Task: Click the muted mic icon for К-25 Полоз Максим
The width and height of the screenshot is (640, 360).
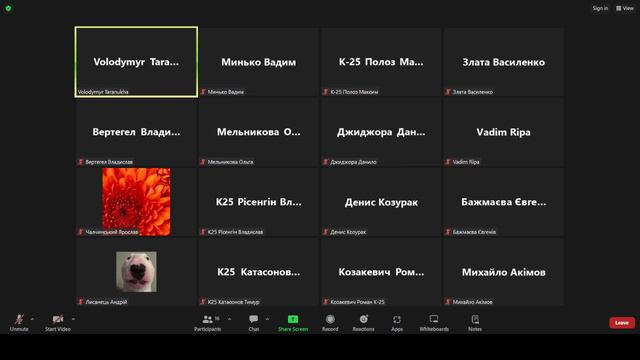Action: (325, 92)
